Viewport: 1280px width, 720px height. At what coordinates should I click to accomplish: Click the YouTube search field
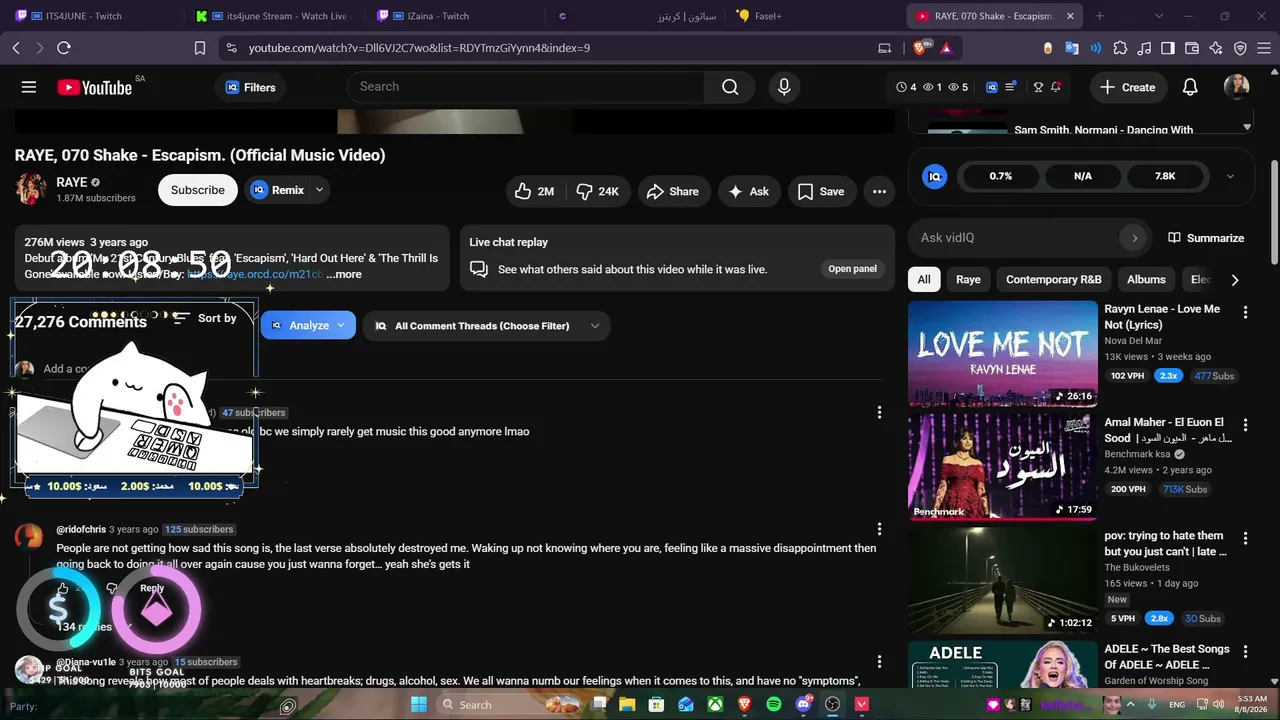click(x=526, y=87)
